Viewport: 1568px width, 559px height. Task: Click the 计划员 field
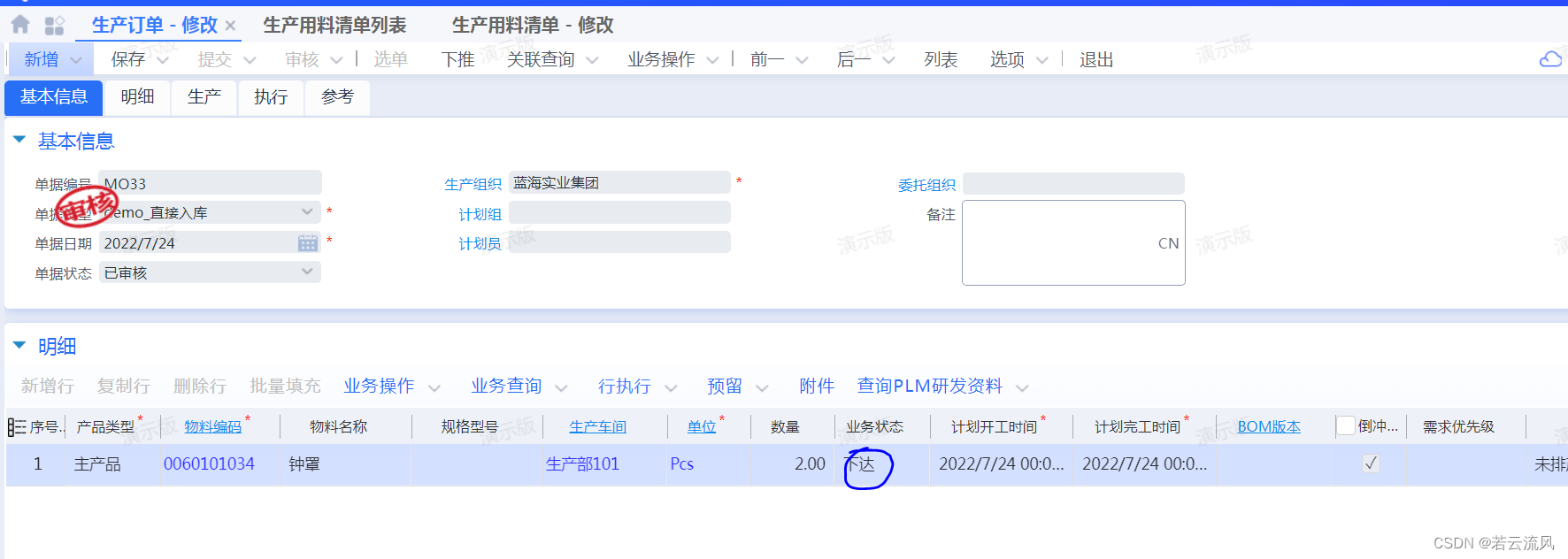(619, 242)
